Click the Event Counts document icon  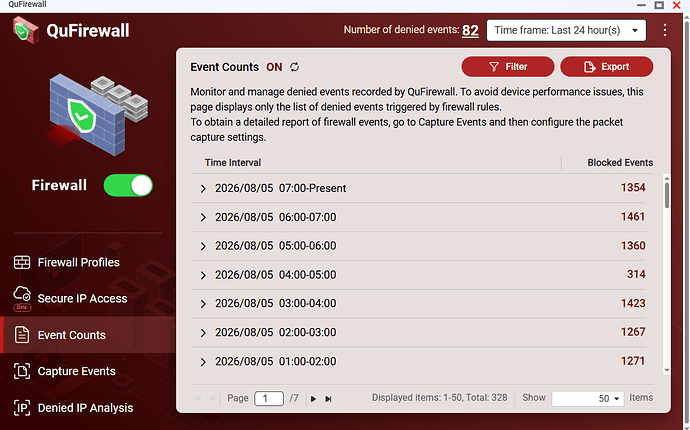[22, 335]
